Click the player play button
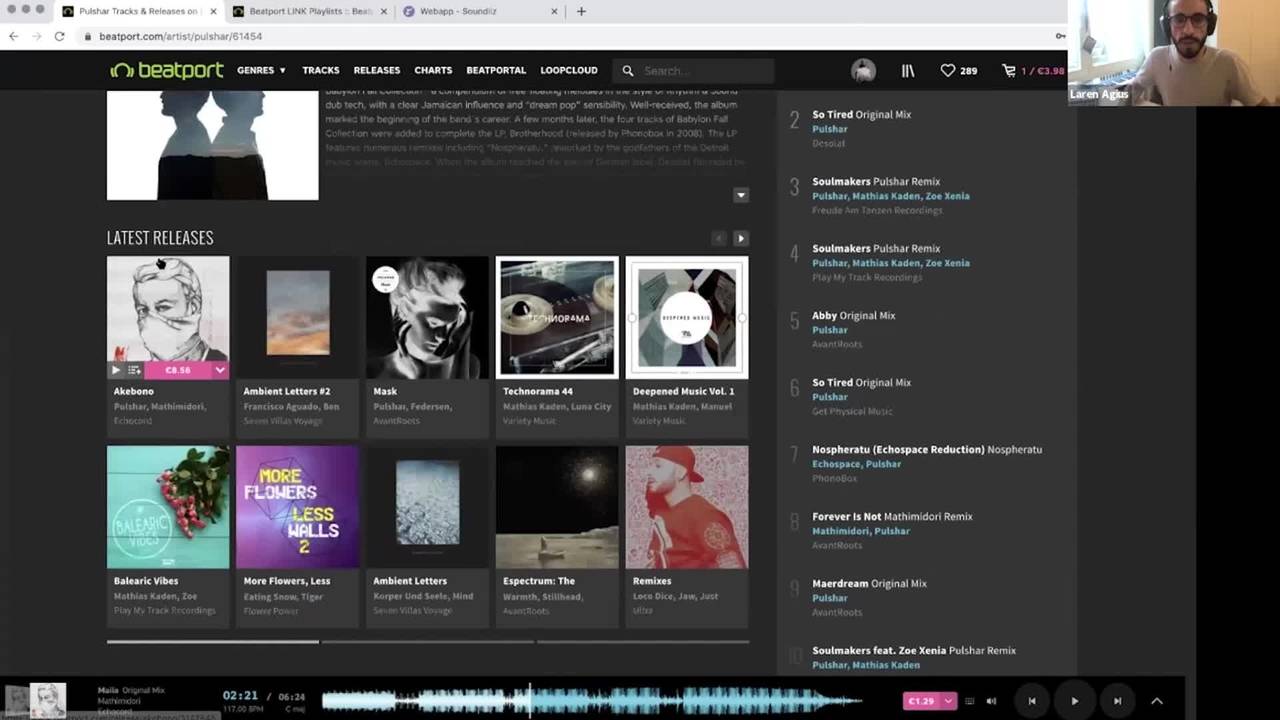The image size is (1280, 720). (1075, 701)
